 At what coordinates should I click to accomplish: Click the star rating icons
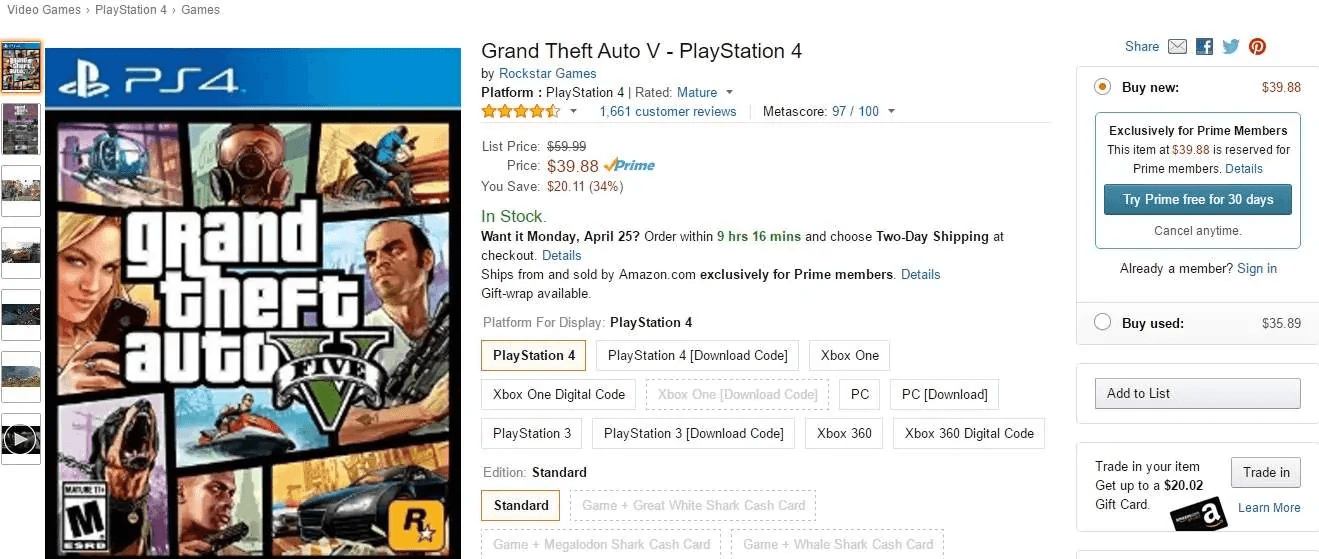[520, 111]
